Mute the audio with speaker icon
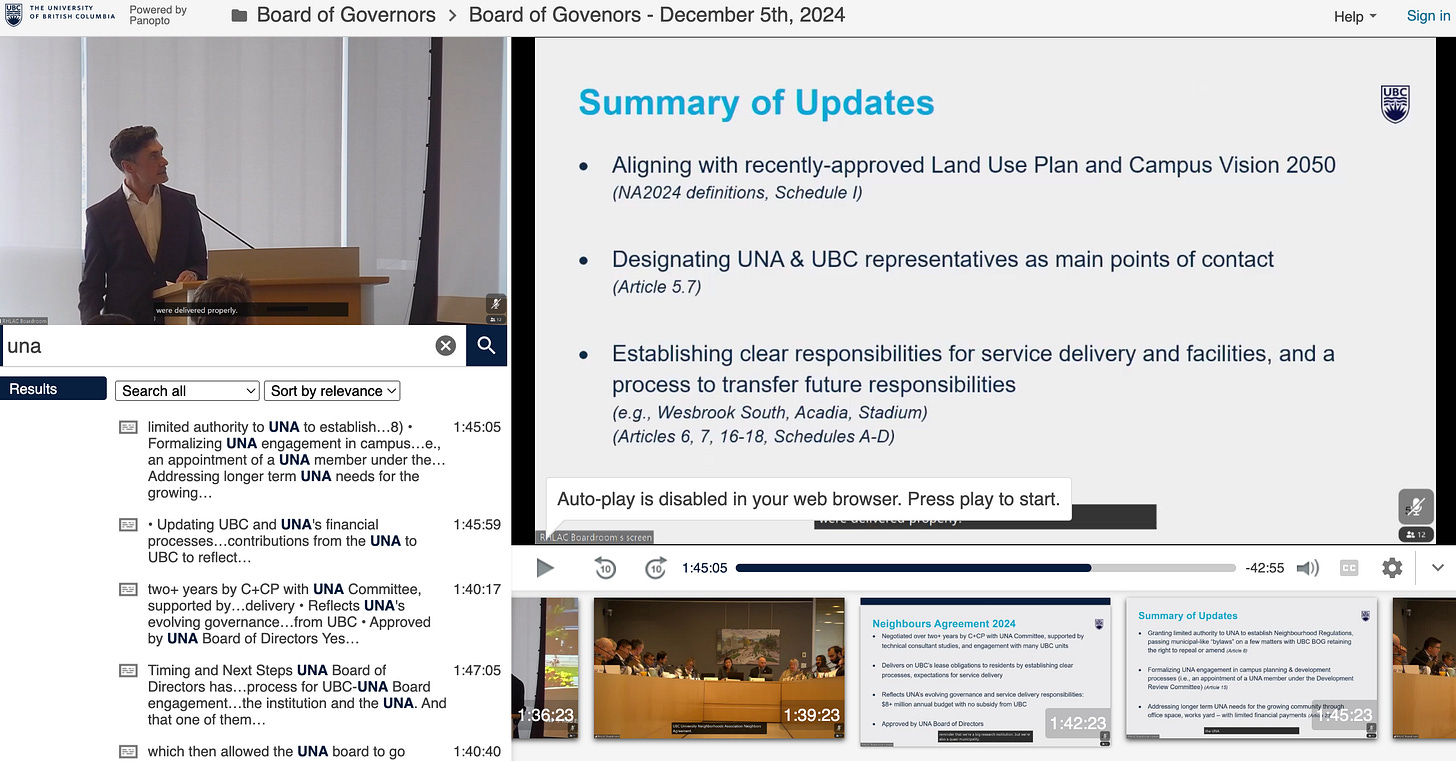Image resolution: width=1456 pixels, height=761 pixels. tap(1307, 568)
